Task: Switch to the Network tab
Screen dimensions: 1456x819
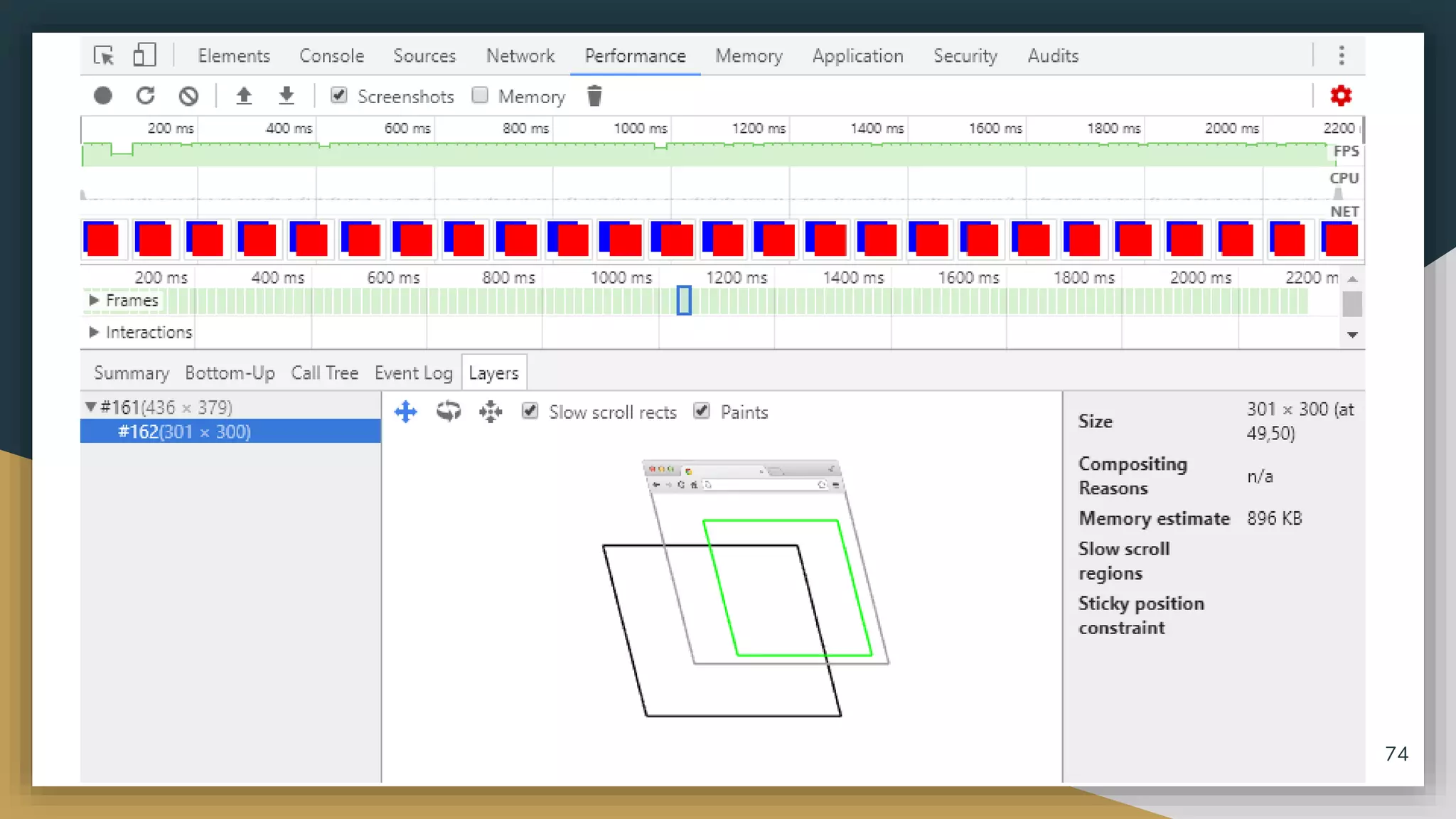Action: pyautogui.click(x=520, y=55)
